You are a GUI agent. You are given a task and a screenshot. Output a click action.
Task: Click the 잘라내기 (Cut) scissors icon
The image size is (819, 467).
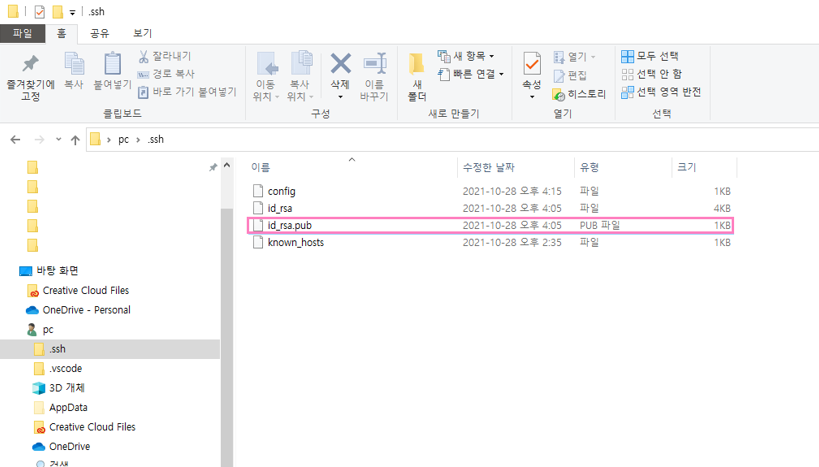pos(165,56)
